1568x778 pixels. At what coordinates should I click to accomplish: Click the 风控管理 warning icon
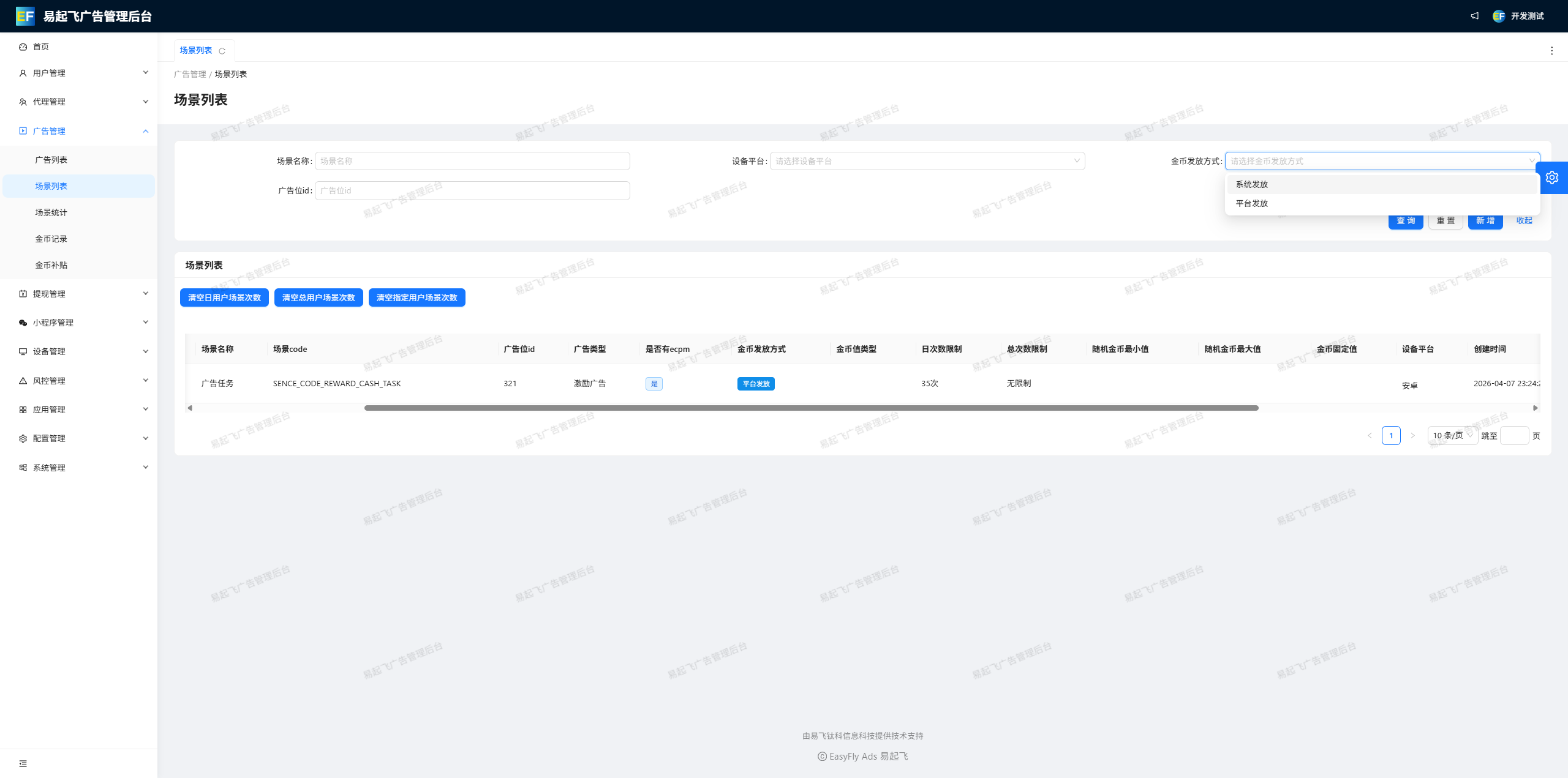pos(23,381)
